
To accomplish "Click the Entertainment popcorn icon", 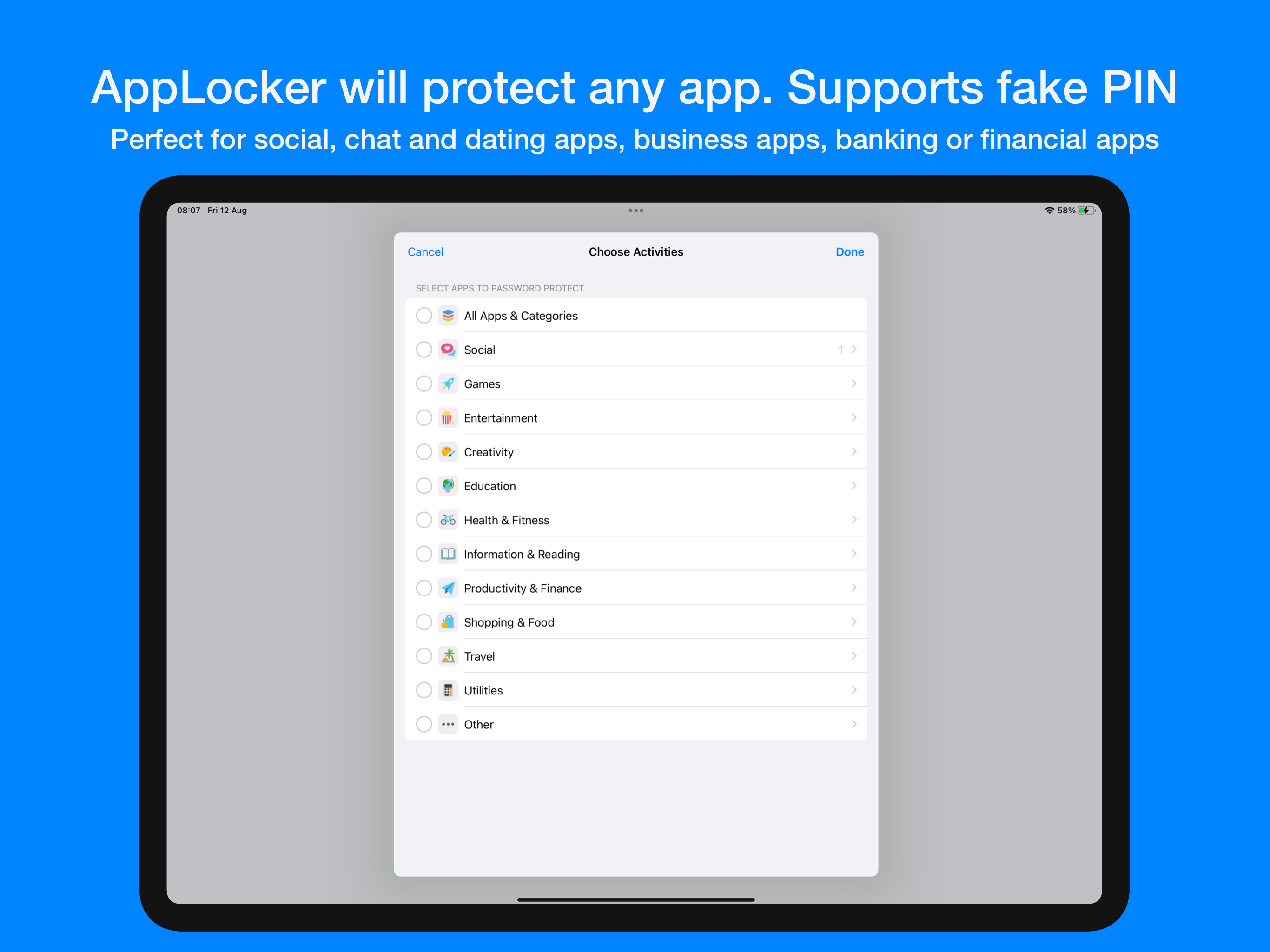I will tap(448, 417).
